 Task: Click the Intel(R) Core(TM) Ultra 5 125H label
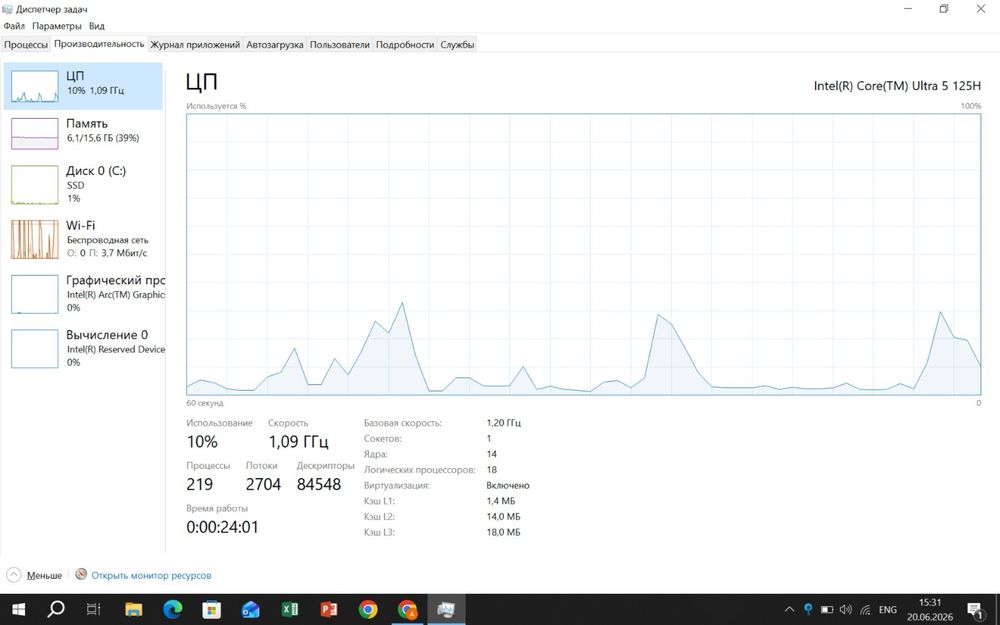[897, 85]
